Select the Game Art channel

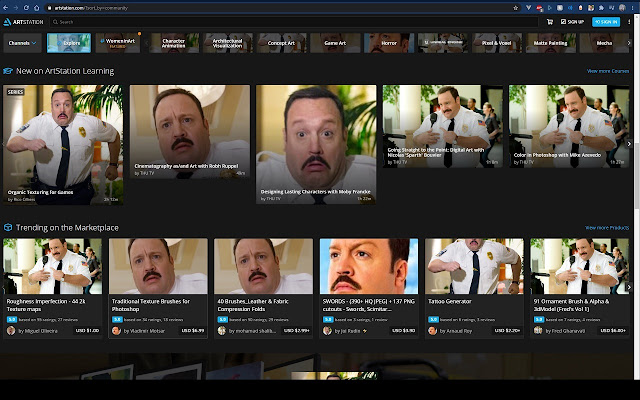tap(335, 43)
